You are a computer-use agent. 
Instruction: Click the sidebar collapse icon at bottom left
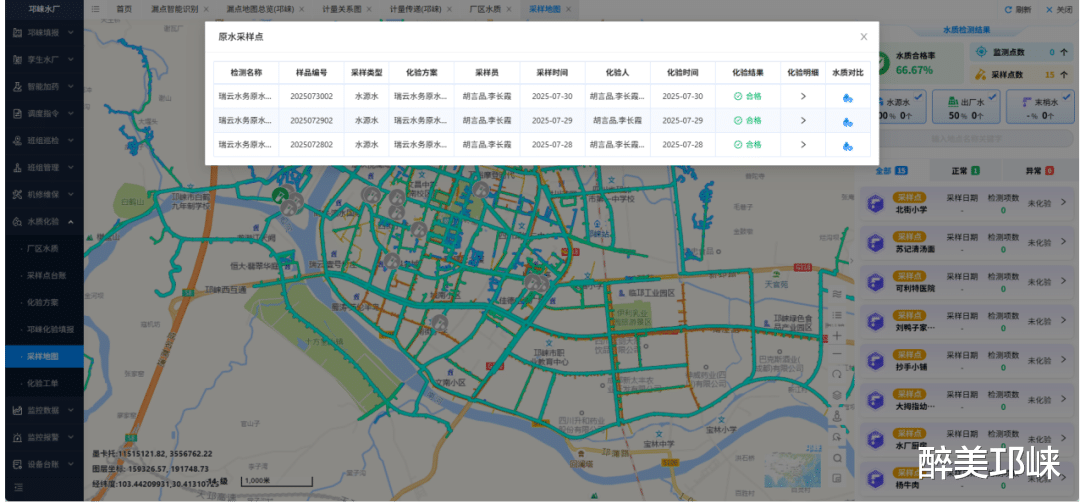(19, 487)
